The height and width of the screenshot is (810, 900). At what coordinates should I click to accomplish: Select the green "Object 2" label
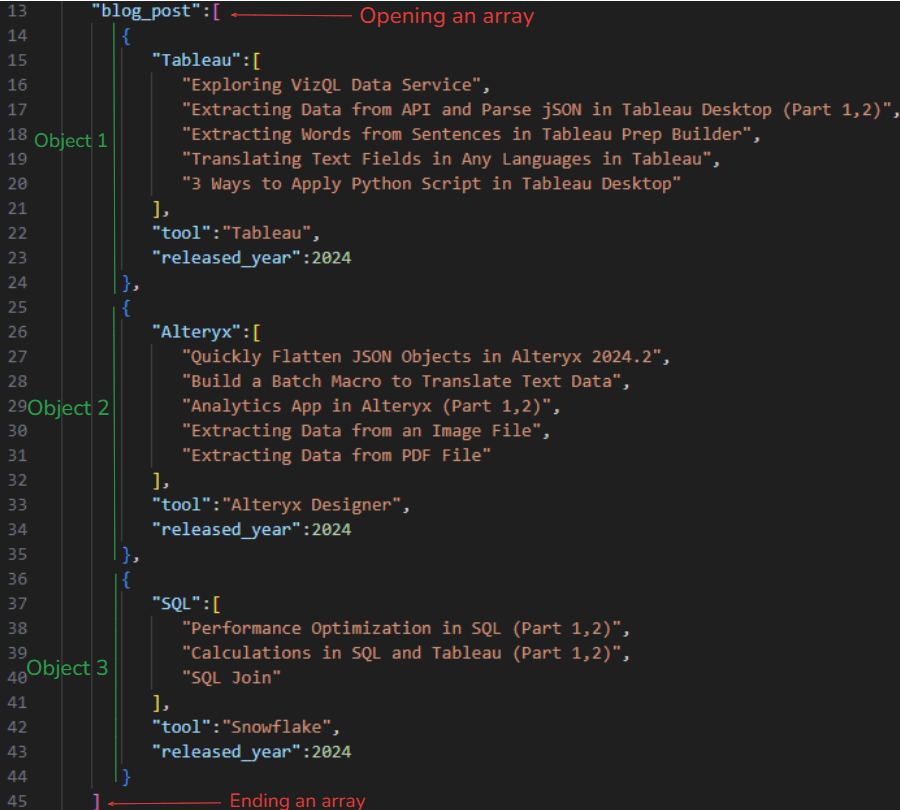pyautogui.click(x=68, y=408)
